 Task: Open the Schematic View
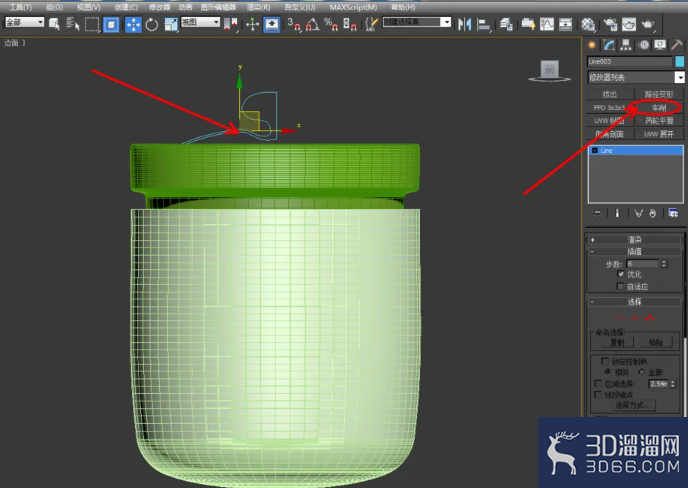(565, 24)
